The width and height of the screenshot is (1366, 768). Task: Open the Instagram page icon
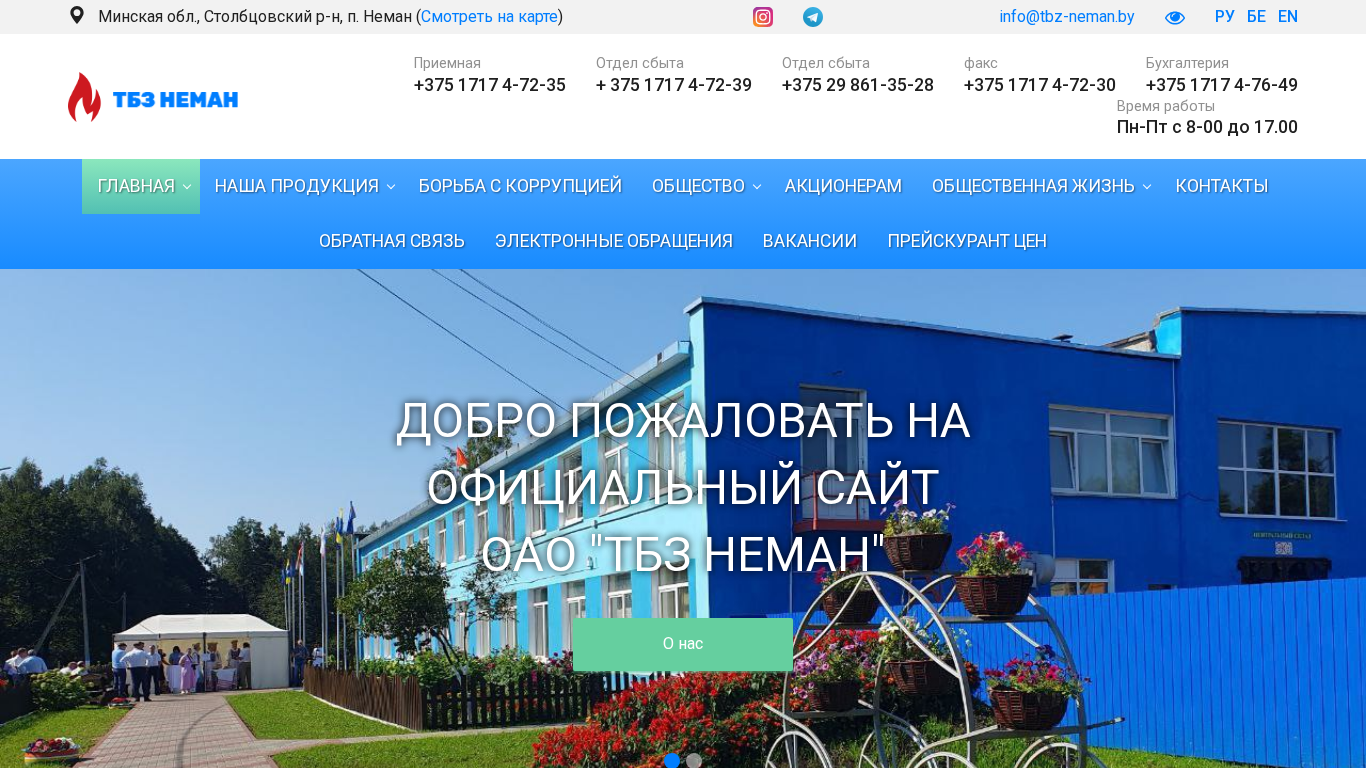tap(763, 17)
